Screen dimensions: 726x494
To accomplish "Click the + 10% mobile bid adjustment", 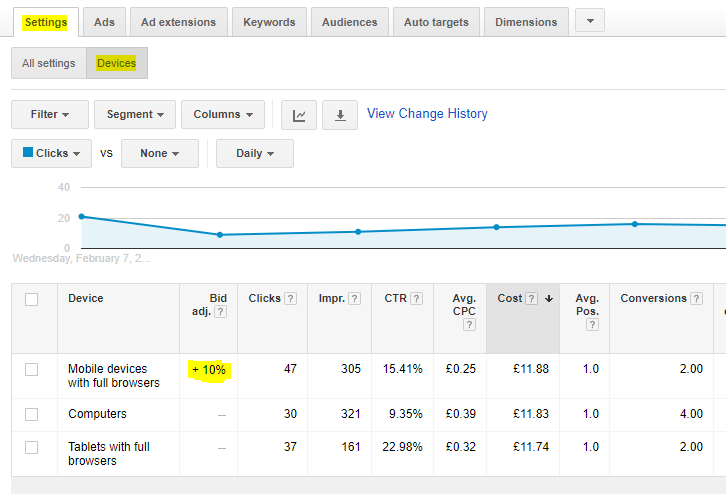I will [x=209, y=370].
